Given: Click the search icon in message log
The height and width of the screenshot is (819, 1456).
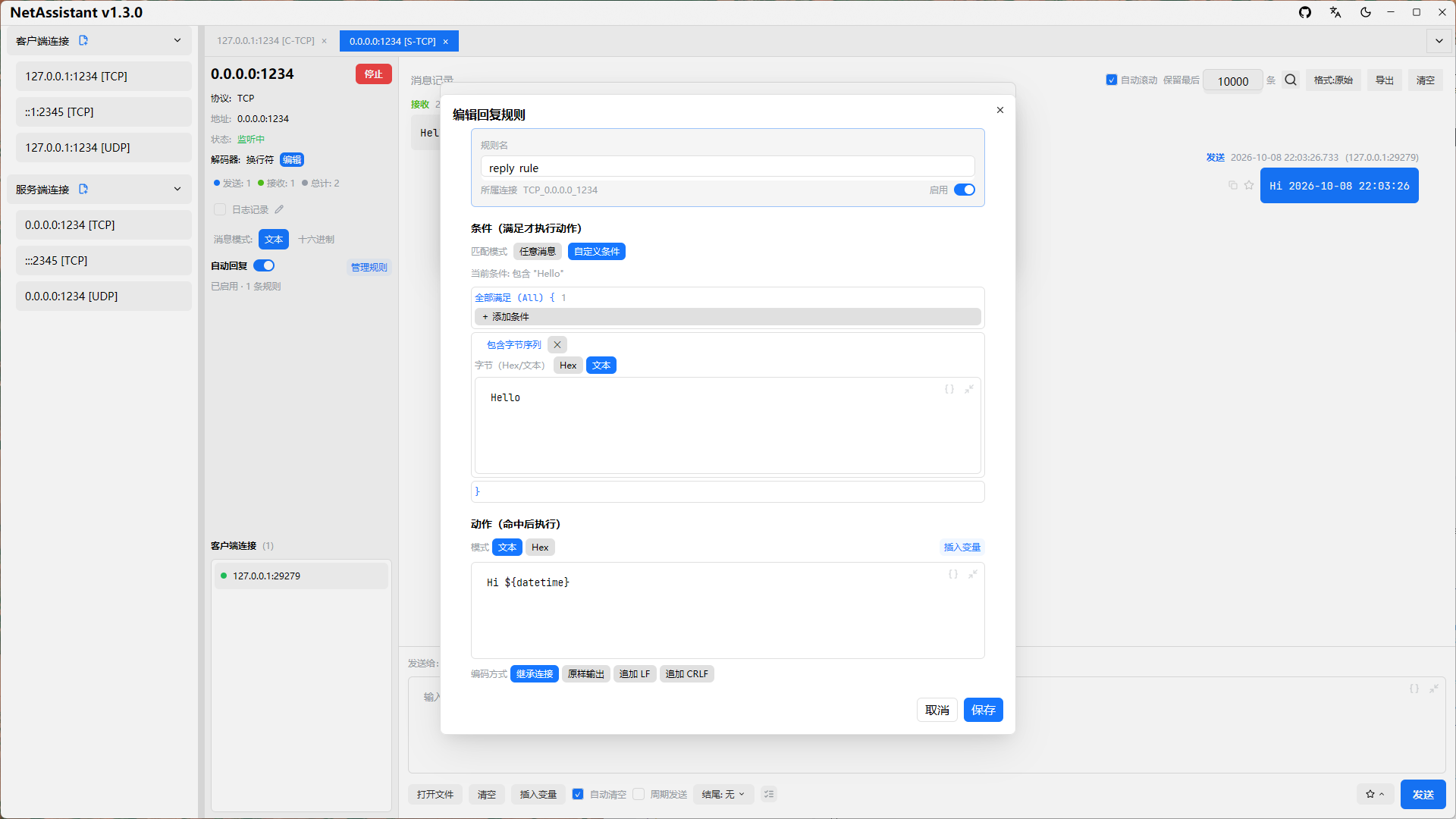Looking at the screenshot, I should (x=1291, y=80).
